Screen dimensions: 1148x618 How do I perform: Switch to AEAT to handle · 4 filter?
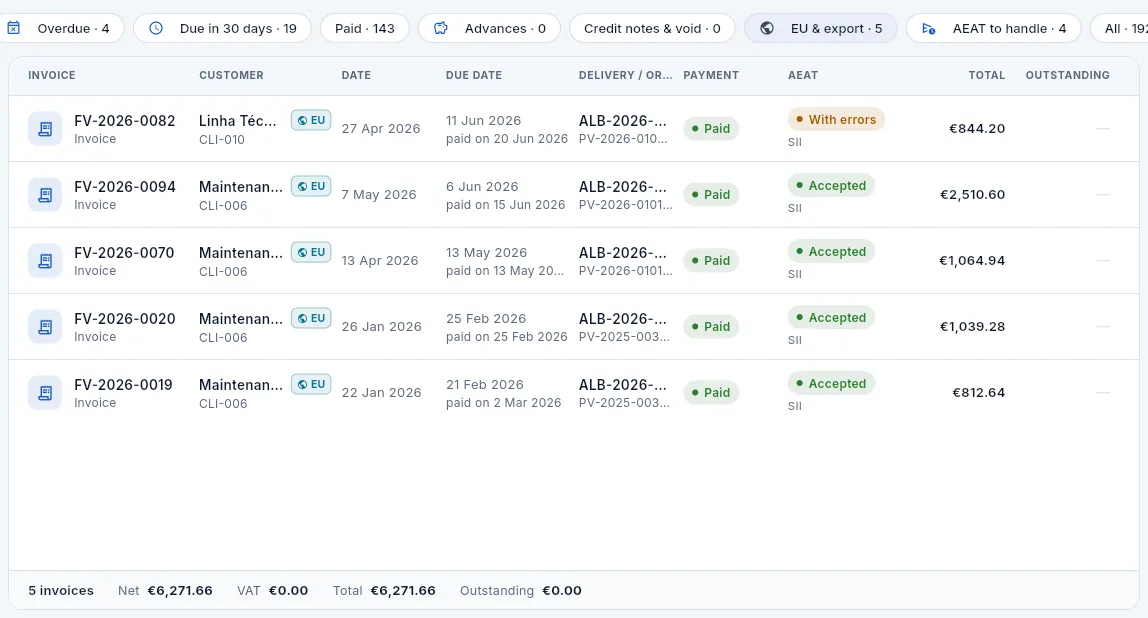pyautogui.click(x=994, y=29)
